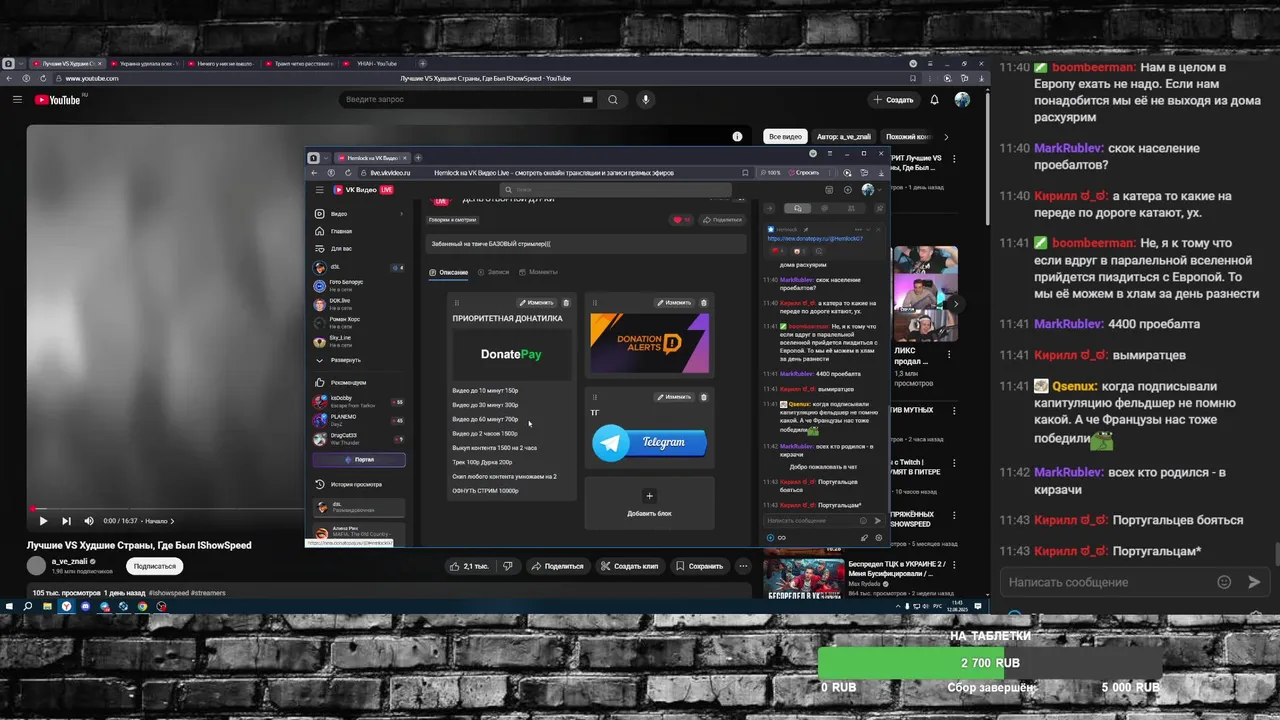Click Изменить on Donation Alerts block
Image resolution: width=1280 pixels, height=720 pixels.
coord(673,302)
